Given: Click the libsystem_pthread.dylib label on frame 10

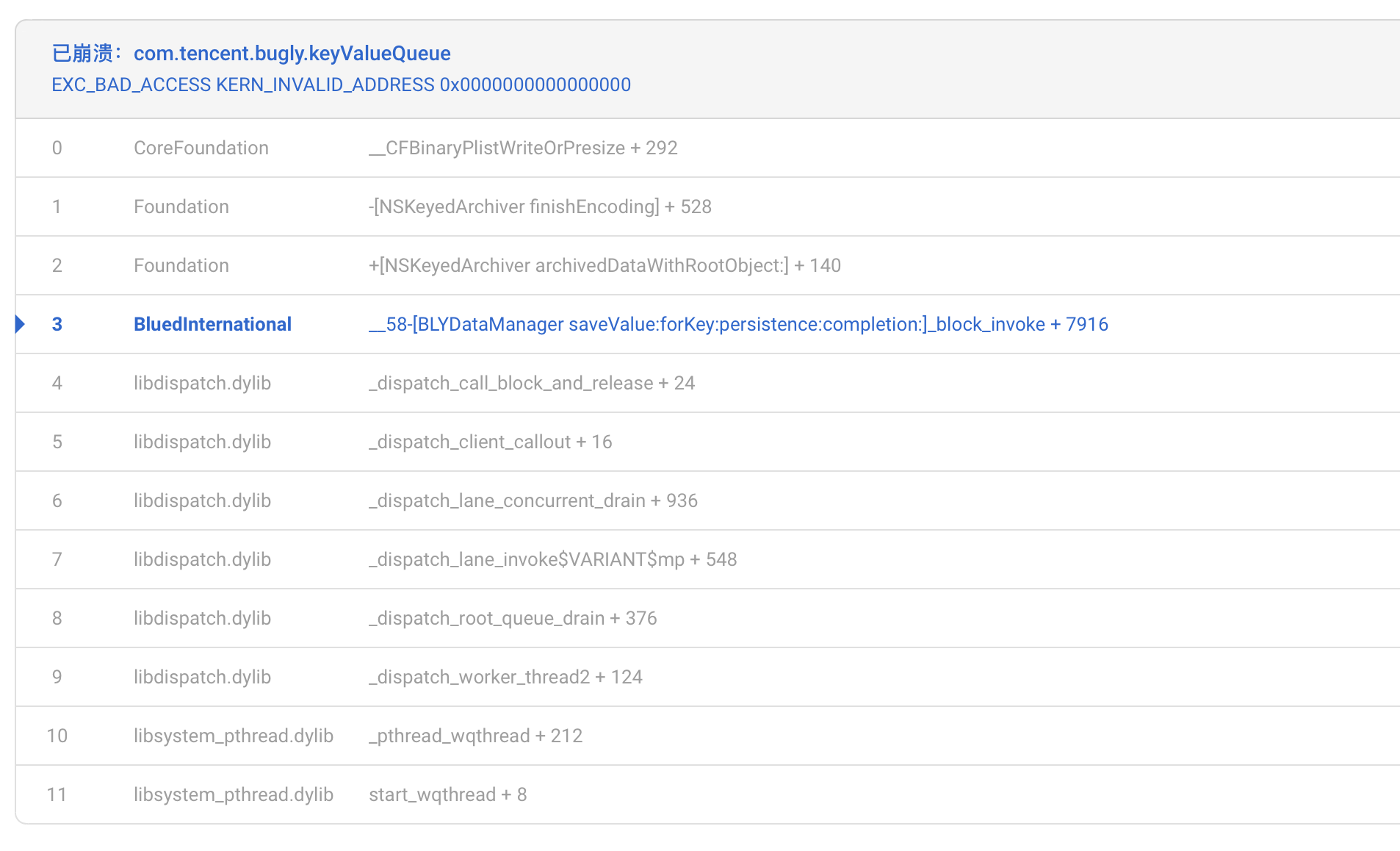Looking at the screenshot, I should coord(234,735).
